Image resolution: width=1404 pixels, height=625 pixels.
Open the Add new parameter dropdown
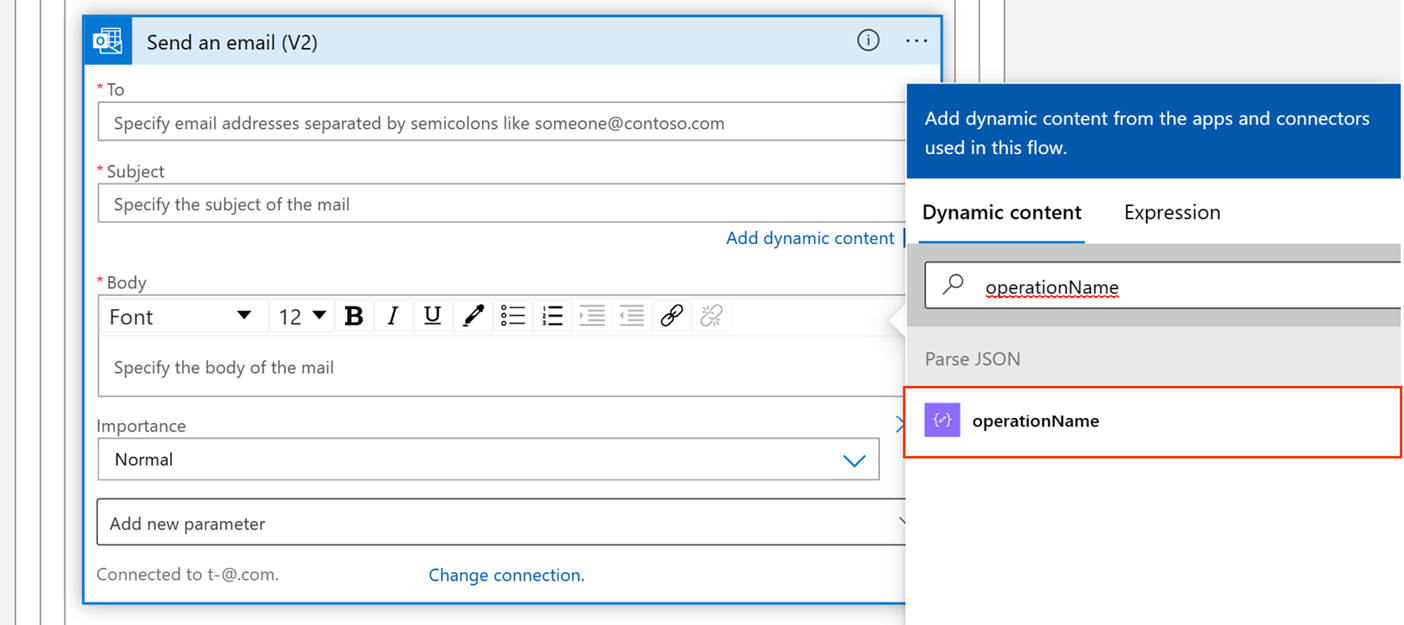pyautogui.click(x=502, y=523)
